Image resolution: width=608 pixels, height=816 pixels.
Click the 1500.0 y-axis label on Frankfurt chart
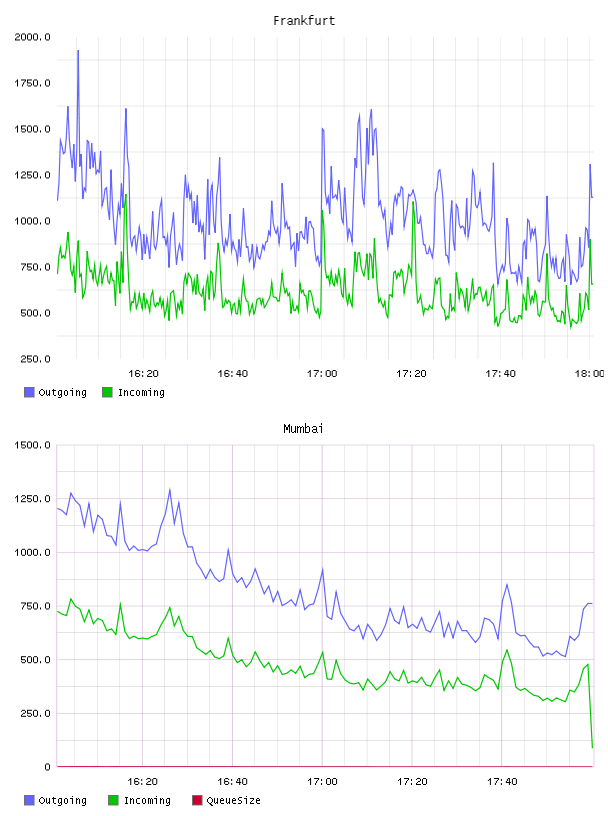32,129
